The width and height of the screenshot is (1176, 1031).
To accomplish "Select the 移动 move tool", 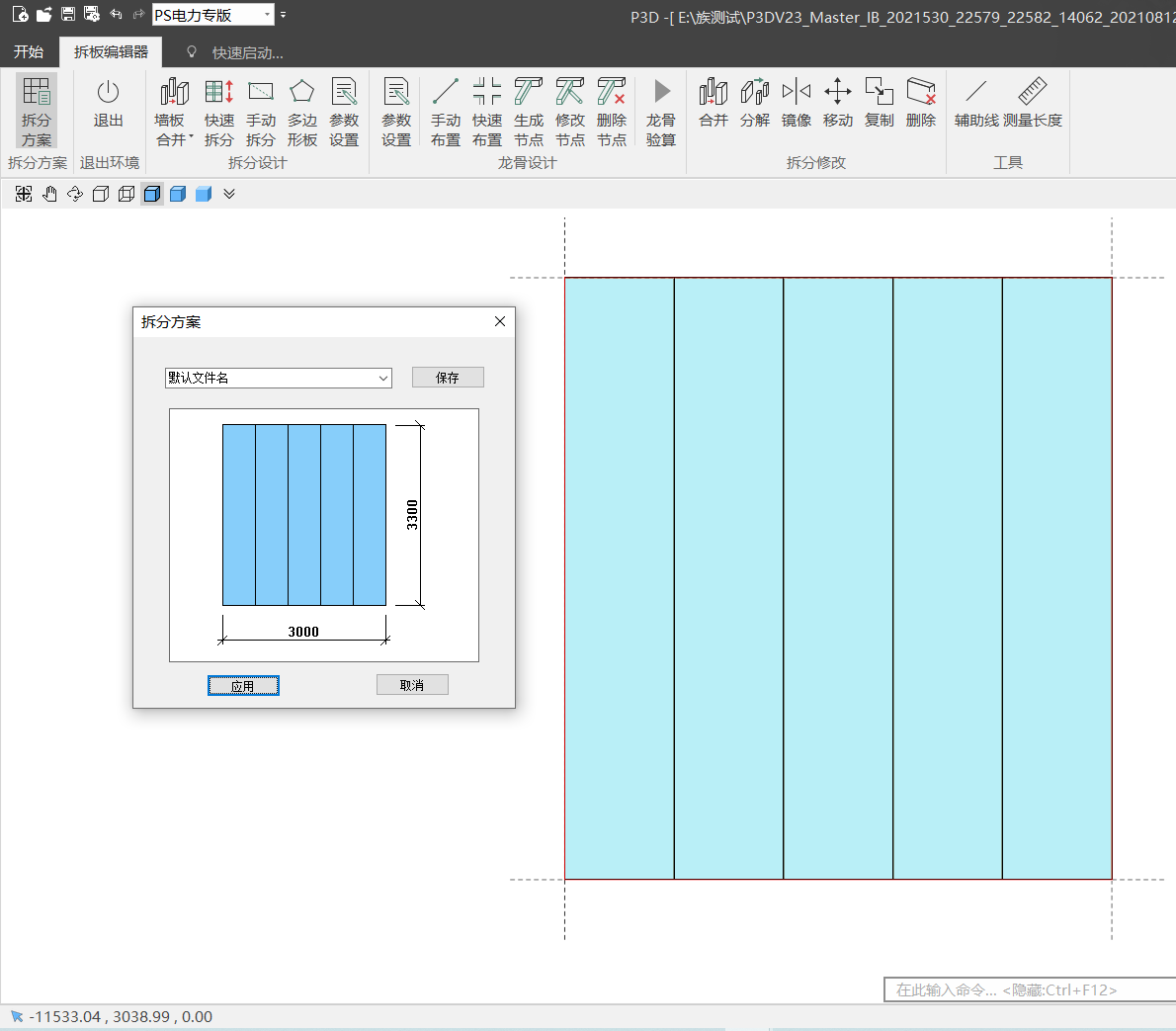I will click(837, 103).
